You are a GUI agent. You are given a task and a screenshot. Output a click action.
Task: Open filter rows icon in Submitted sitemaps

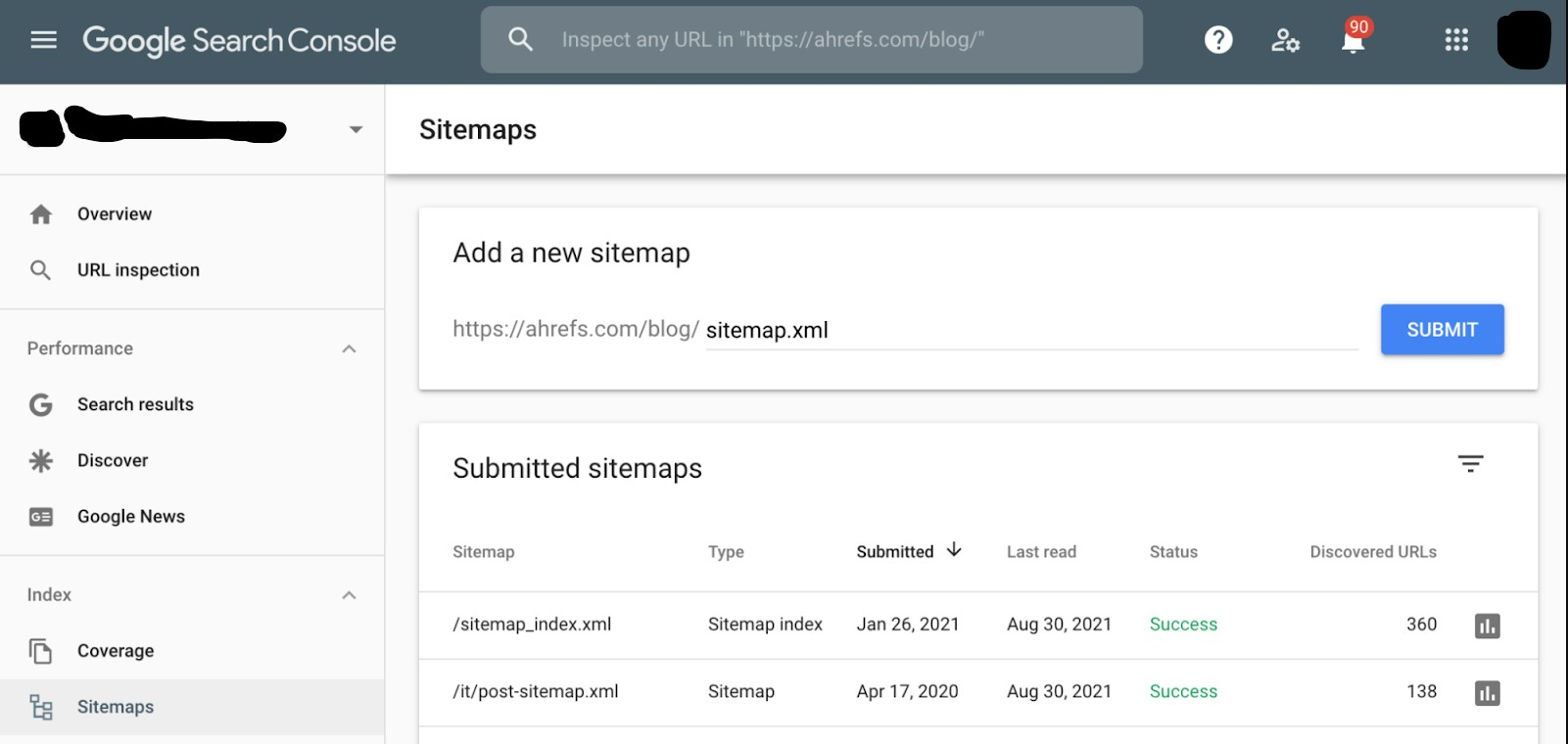[x=1470, y=464]
